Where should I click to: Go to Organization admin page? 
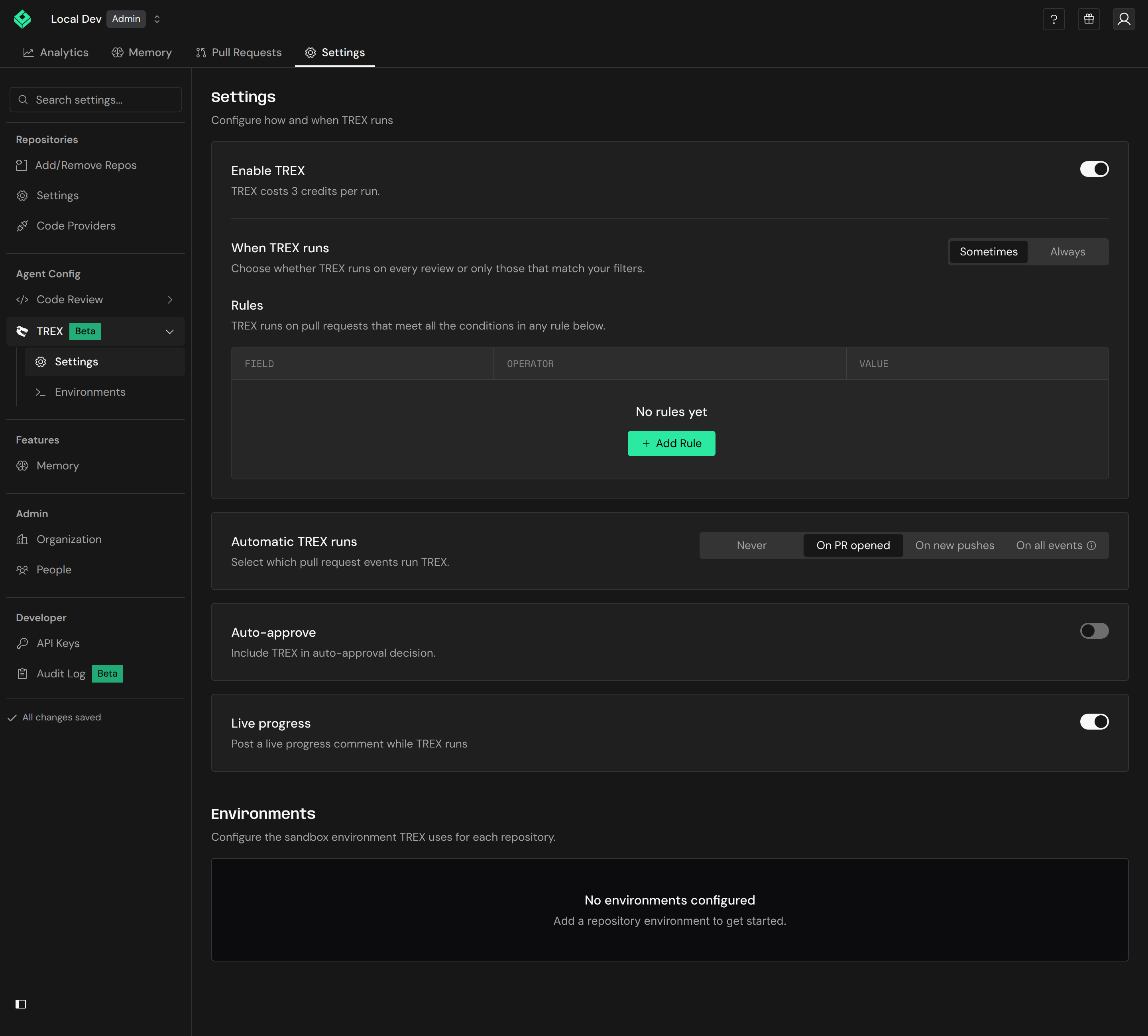coord(96,539)
